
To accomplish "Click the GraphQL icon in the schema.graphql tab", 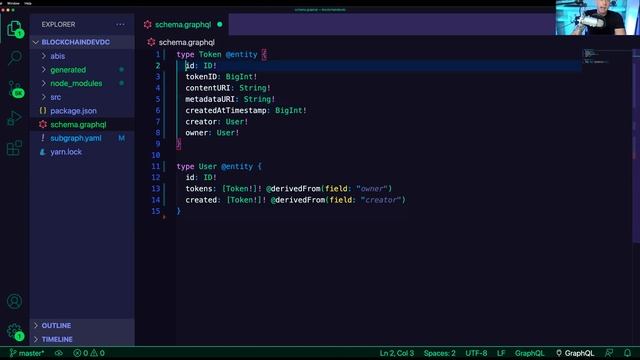I will (147, 24).
